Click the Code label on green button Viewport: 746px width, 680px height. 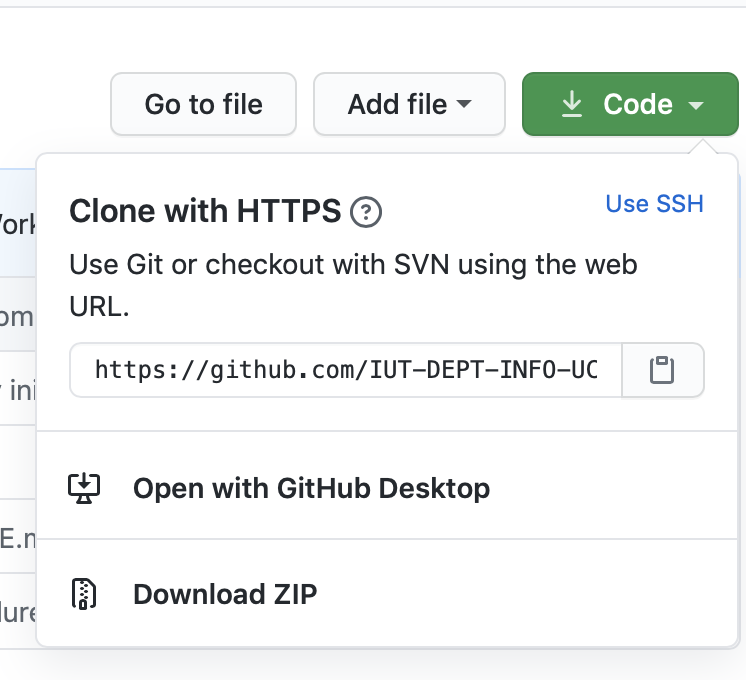pos(638,104)
